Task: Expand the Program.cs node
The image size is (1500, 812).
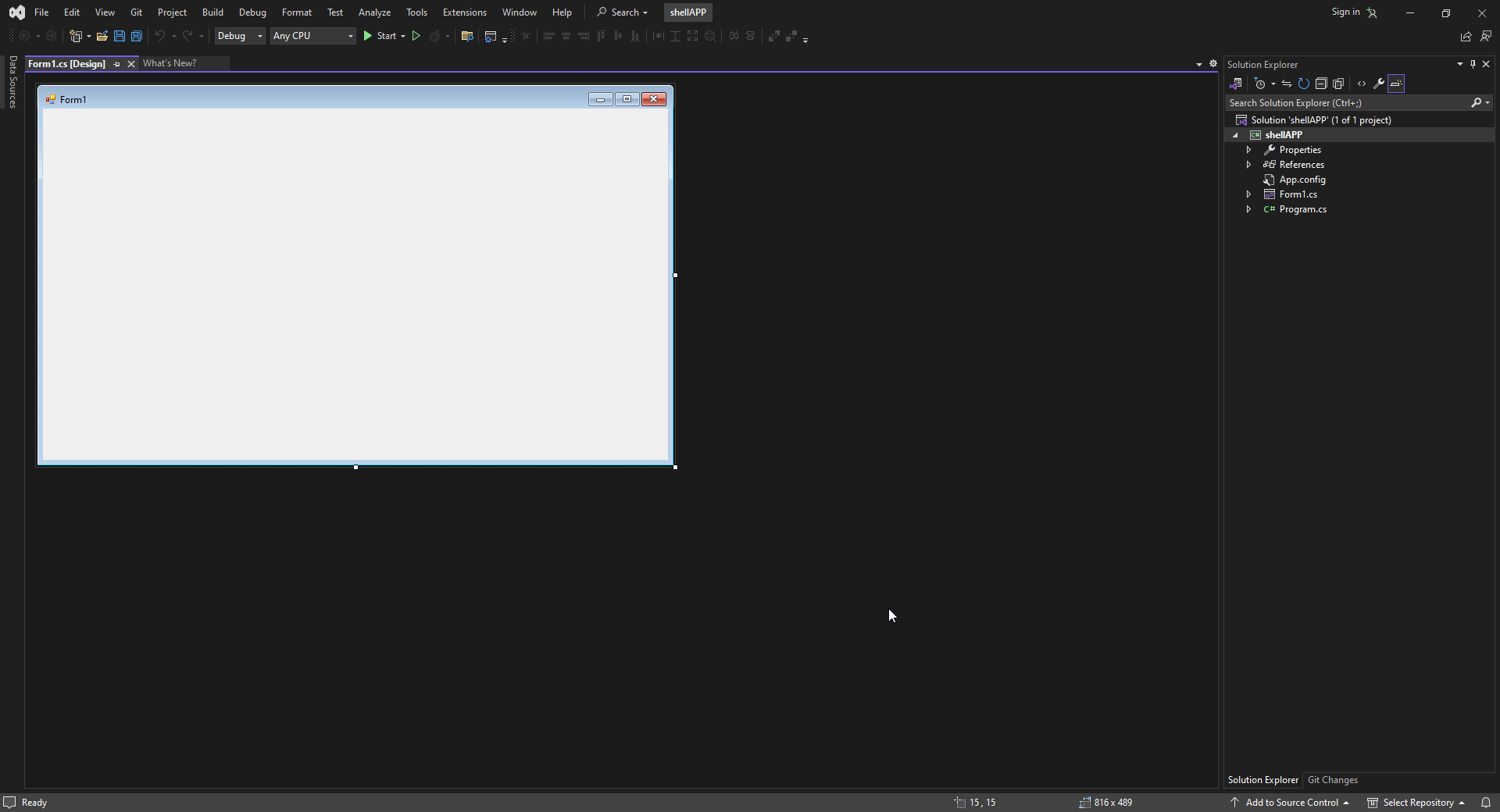Action: (1248, 209)
